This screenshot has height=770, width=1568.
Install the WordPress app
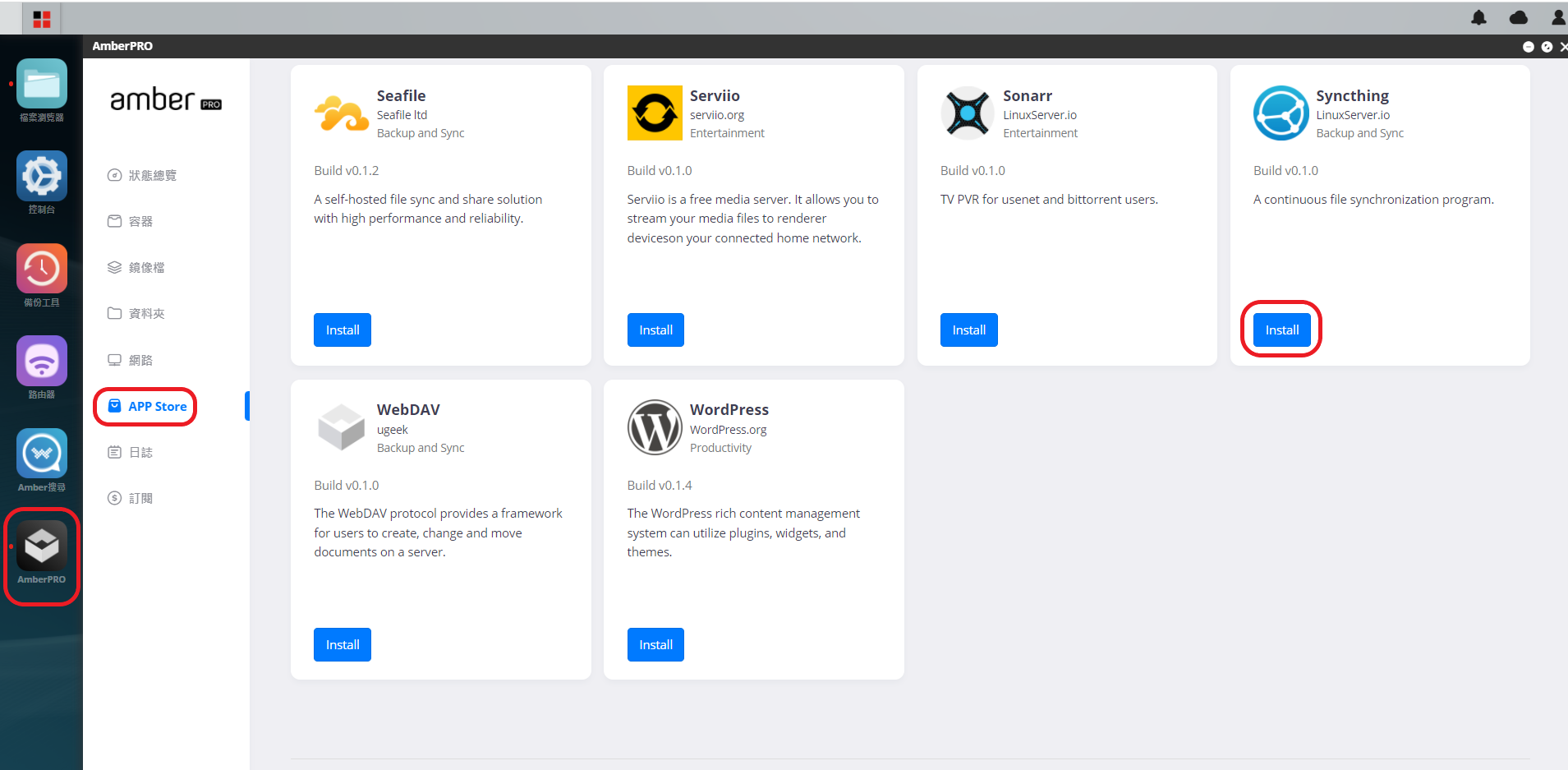point(655,645)
